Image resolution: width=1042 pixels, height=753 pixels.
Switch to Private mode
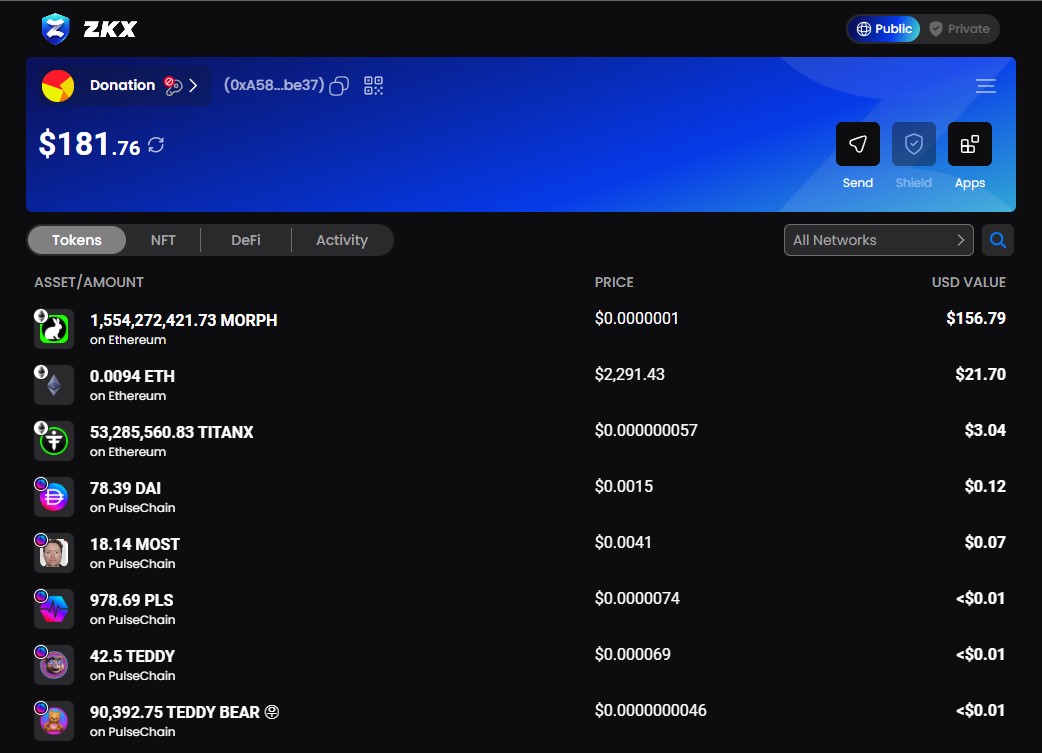959,29
